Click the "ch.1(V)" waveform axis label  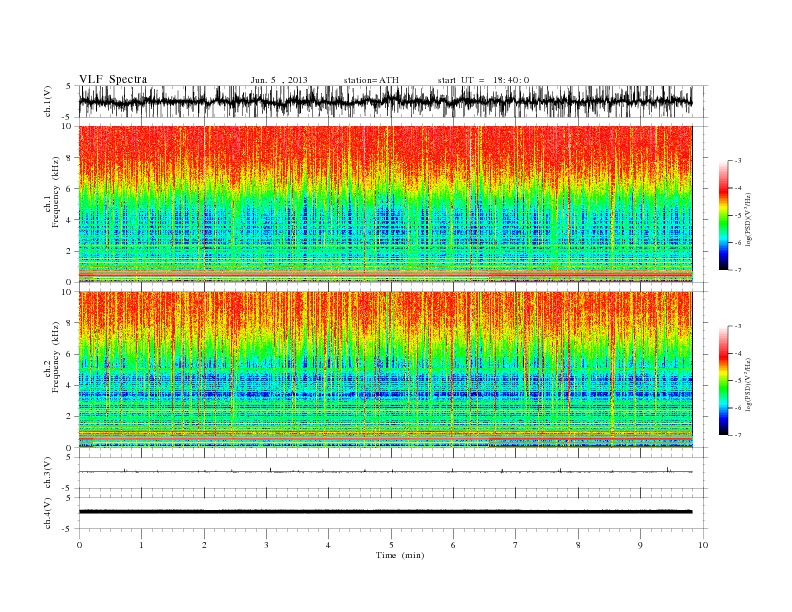(x=48, y=101)
